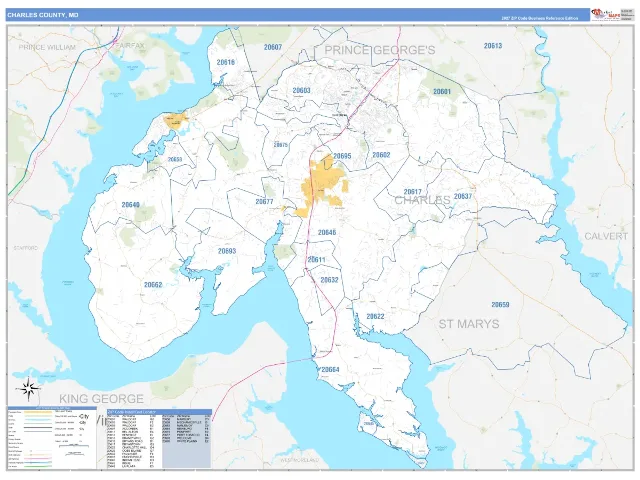Select ZIP code label 20675
This screenshot has width=640, height=480.
280,145
